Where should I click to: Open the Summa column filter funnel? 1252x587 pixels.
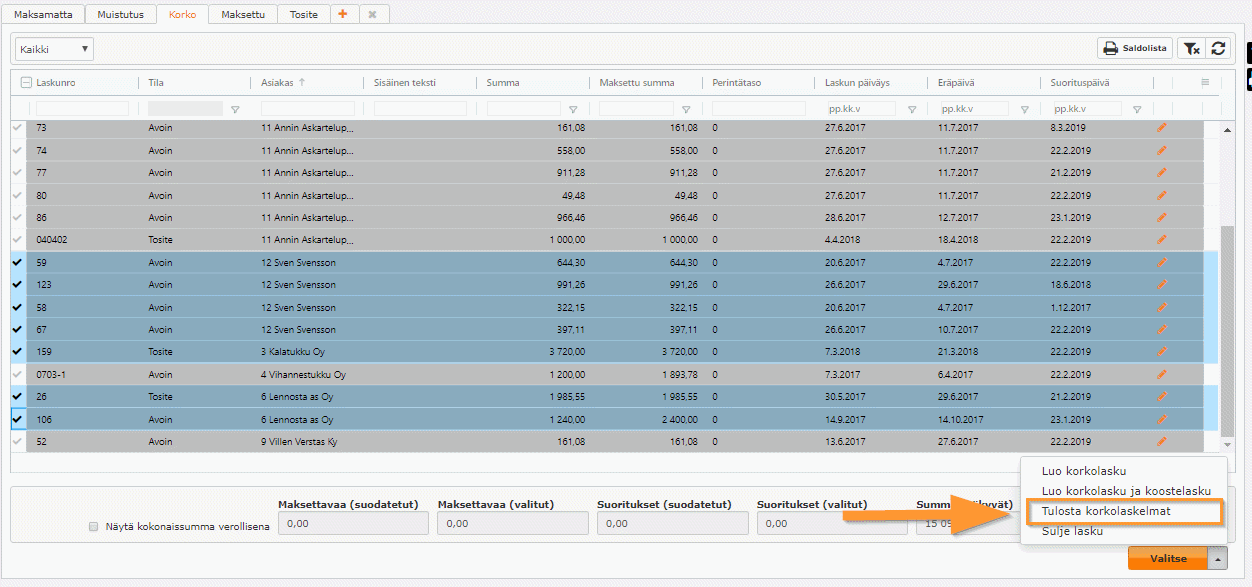[x=573, y=109]
